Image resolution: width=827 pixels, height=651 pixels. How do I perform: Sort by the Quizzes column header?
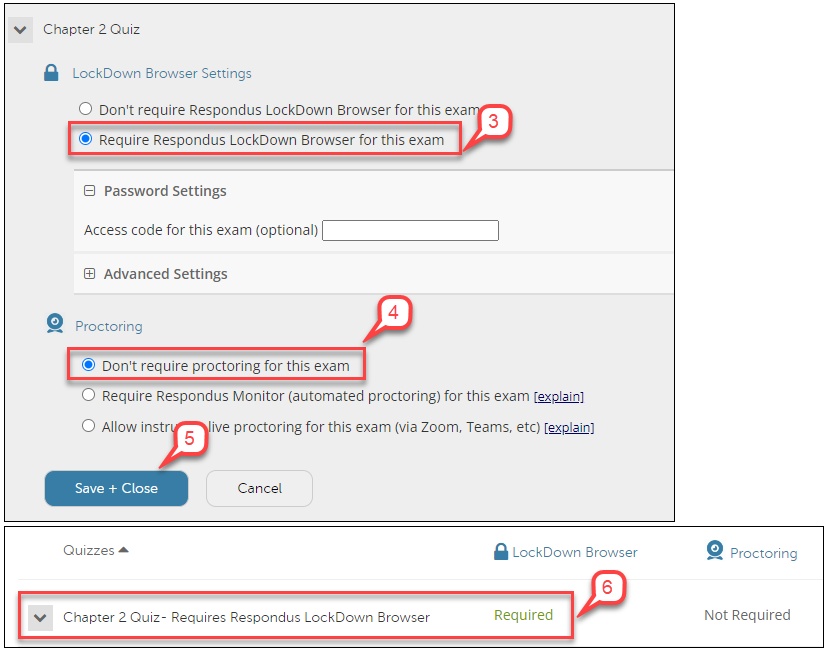[x=95, y=550]
